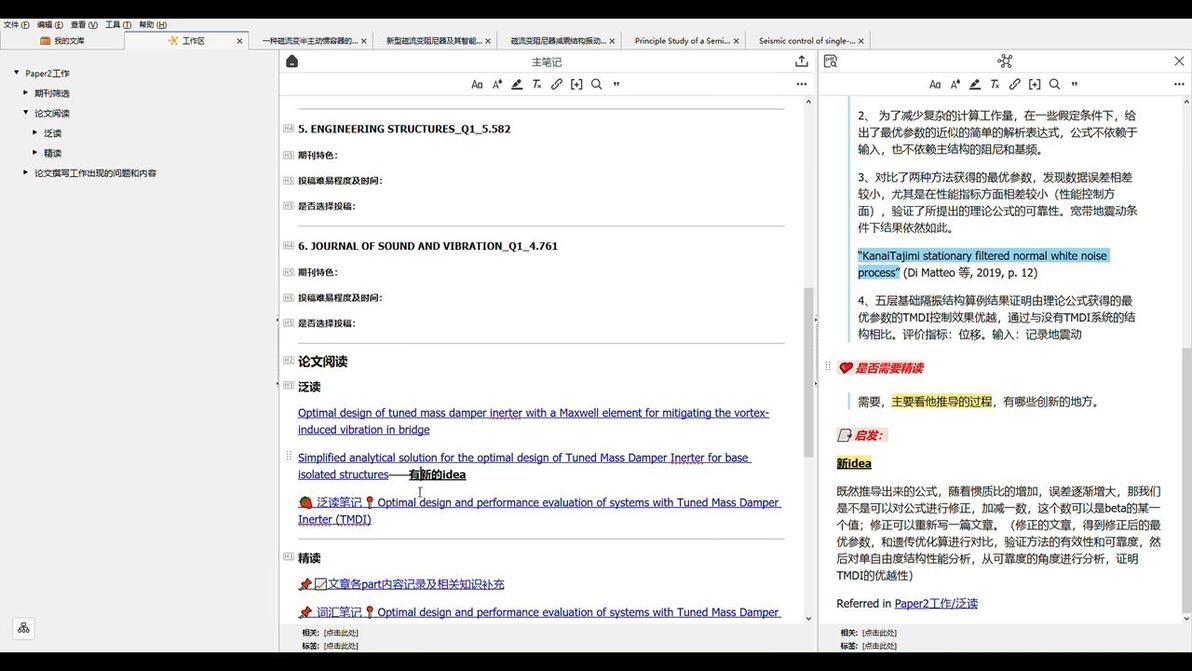Close the right preview note pane
This screenshot has width=1192, height=671.
1179,61
